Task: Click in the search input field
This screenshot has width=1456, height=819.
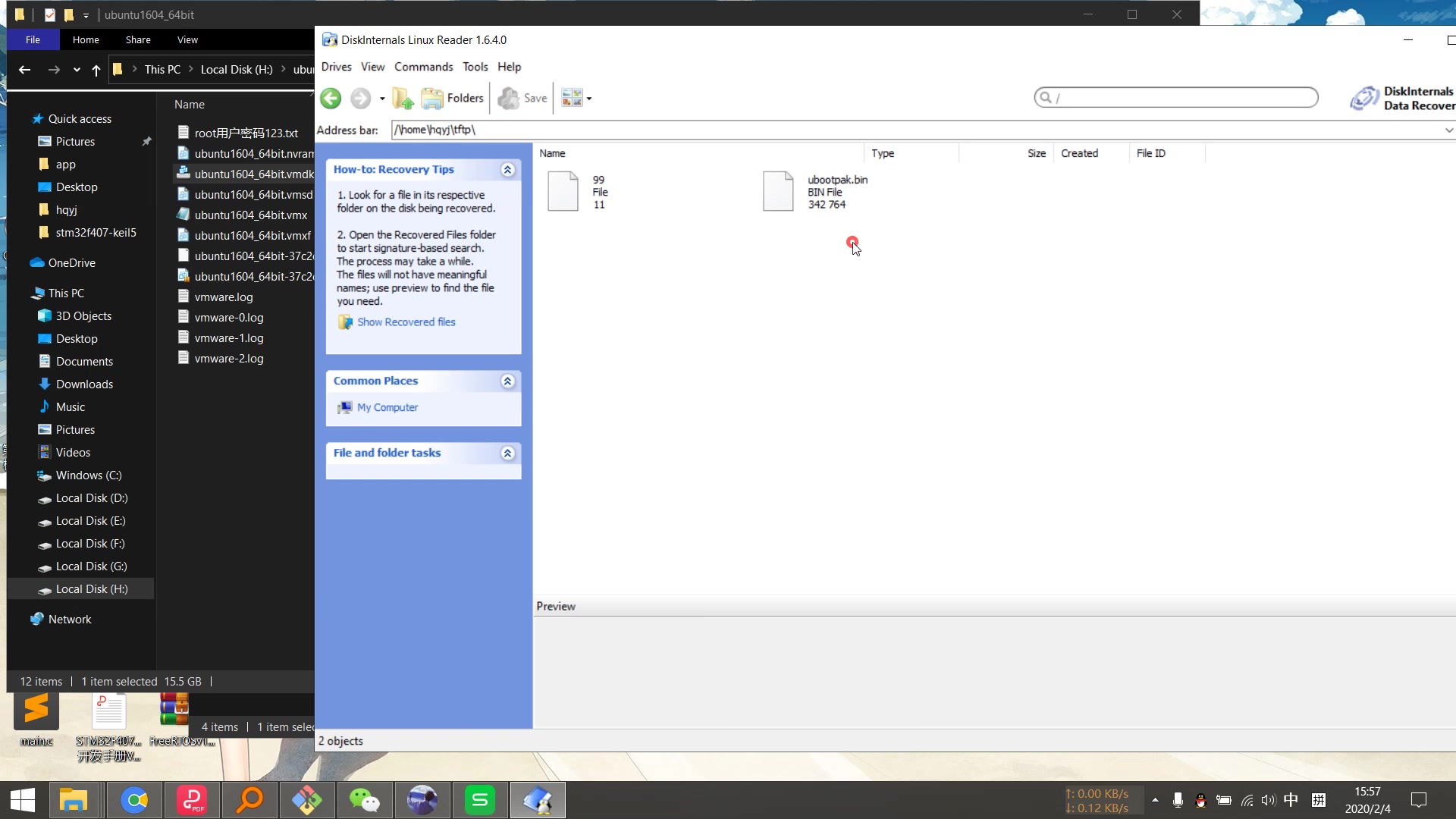Action: click(x=1183, y=97)
